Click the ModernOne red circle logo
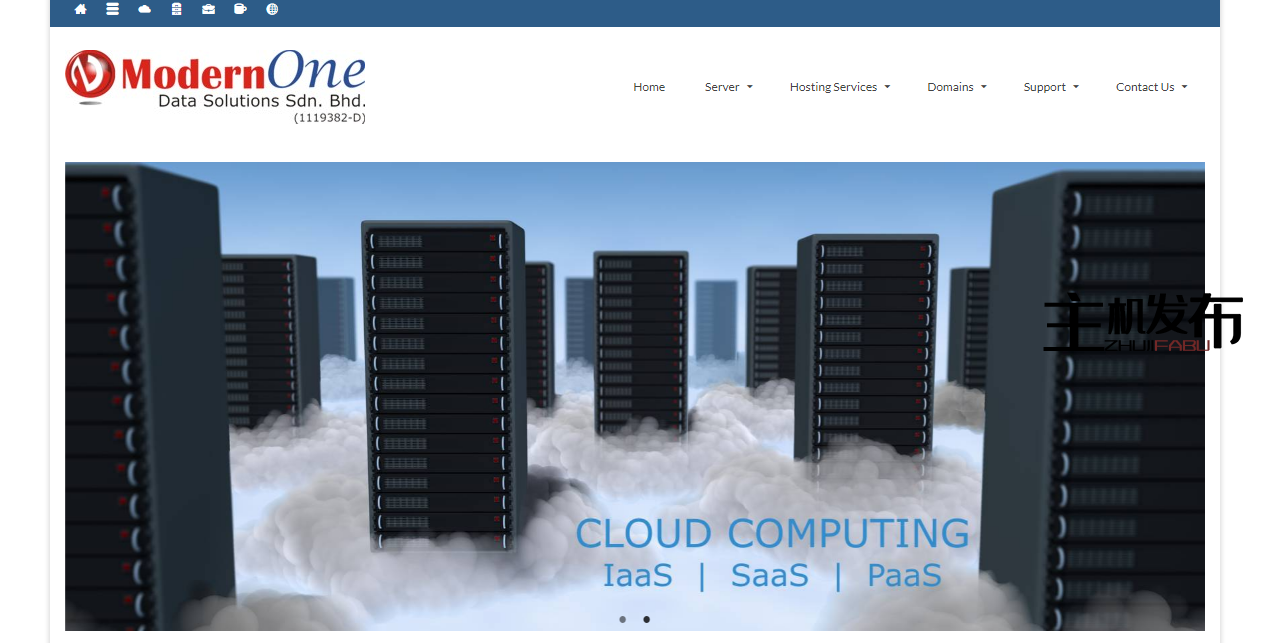The height and width of the screenshot is (643, 1273). [90, 75]
